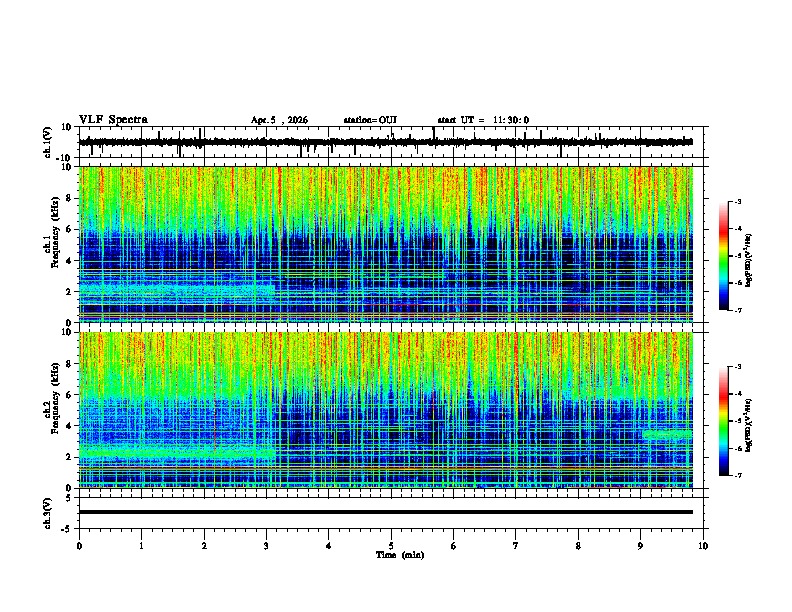
Task: Click time axis tick label "6"
Action: click(454, 546)
